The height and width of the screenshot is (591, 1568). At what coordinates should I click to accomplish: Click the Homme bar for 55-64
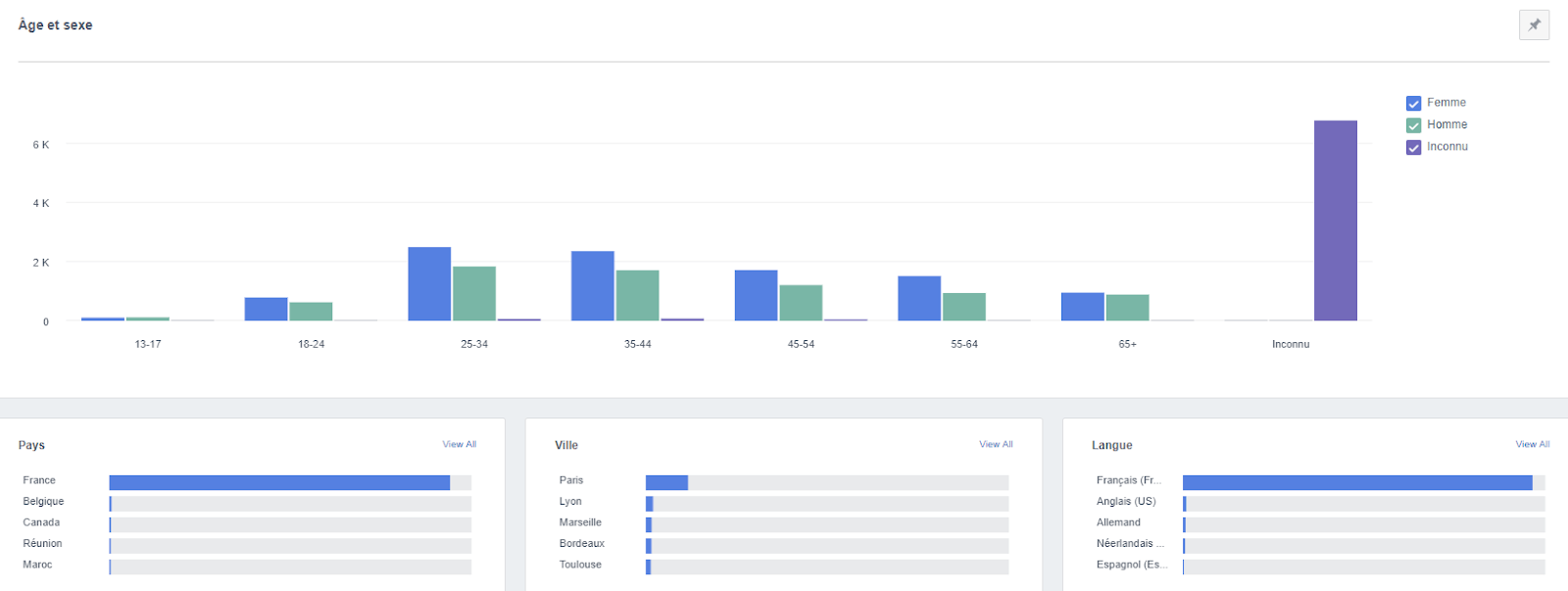[x=964, y=307]
